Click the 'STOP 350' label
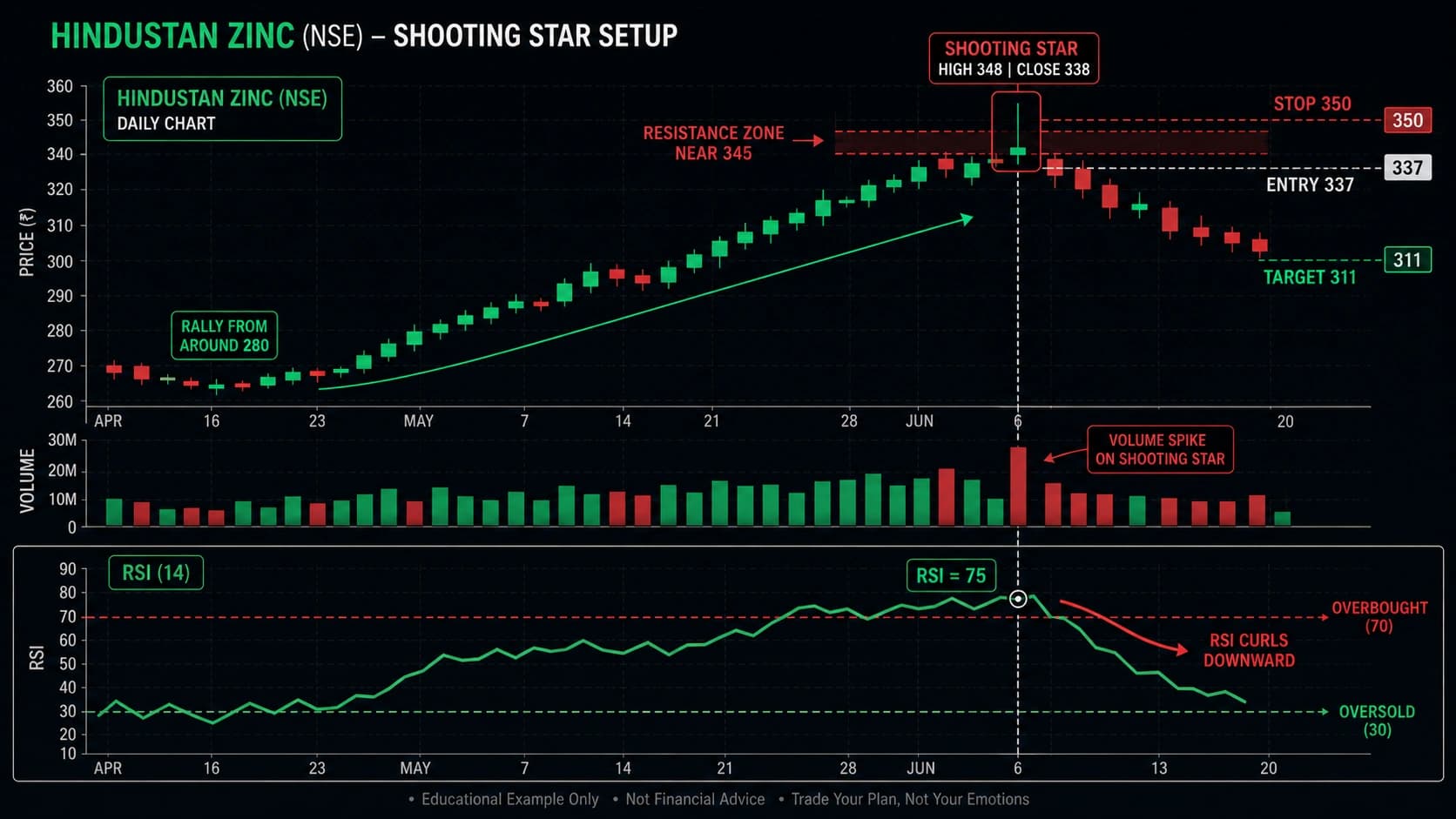 click(1311, 104)
